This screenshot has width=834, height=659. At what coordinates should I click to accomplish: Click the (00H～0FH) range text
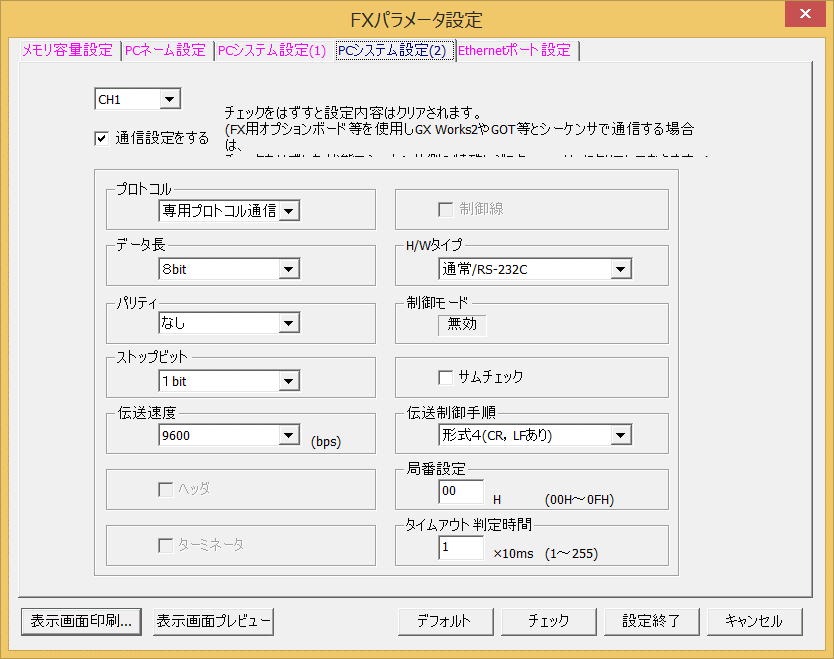579,499
